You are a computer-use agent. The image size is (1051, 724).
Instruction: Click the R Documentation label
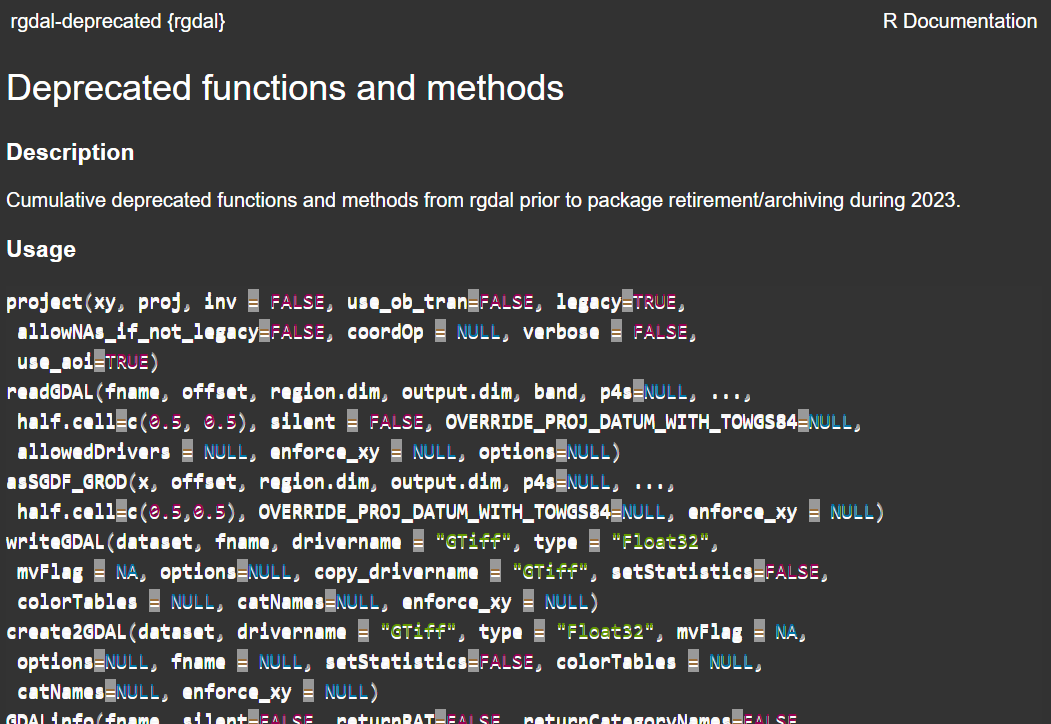point(959,21)
